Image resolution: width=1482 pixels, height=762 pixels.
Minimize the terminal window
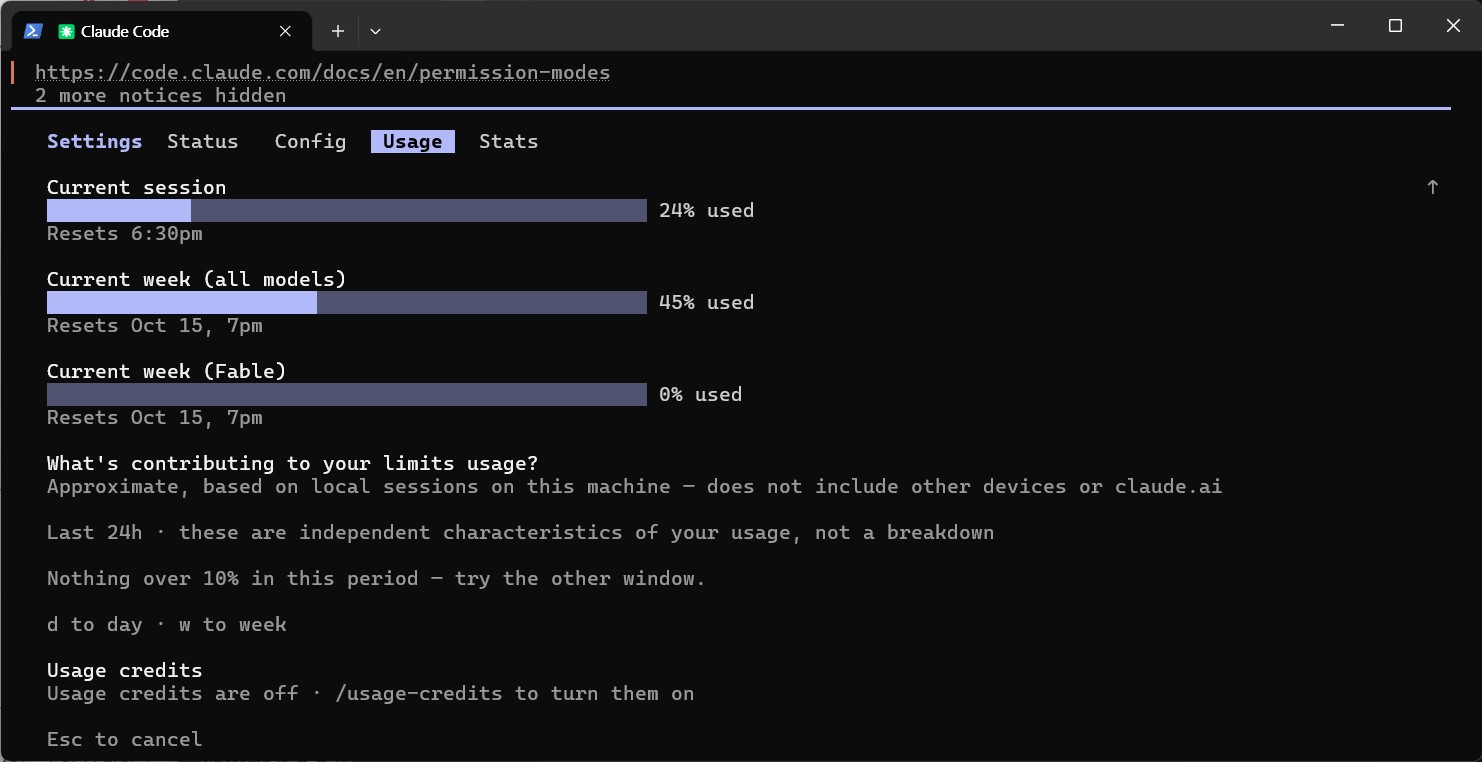tap(1338, 26)
